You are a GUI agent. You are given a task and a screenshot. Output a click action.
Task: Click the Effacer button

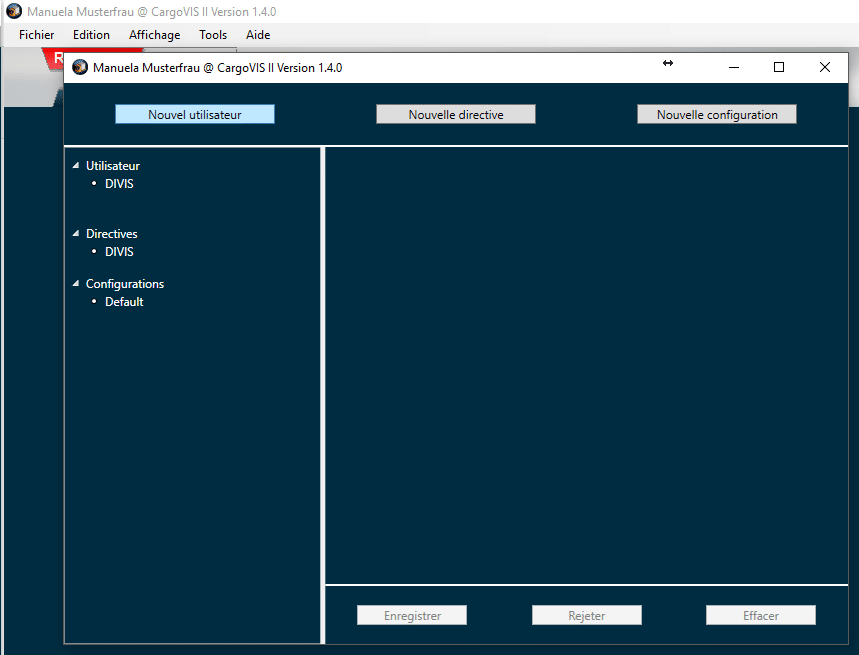tap(761, 615)
